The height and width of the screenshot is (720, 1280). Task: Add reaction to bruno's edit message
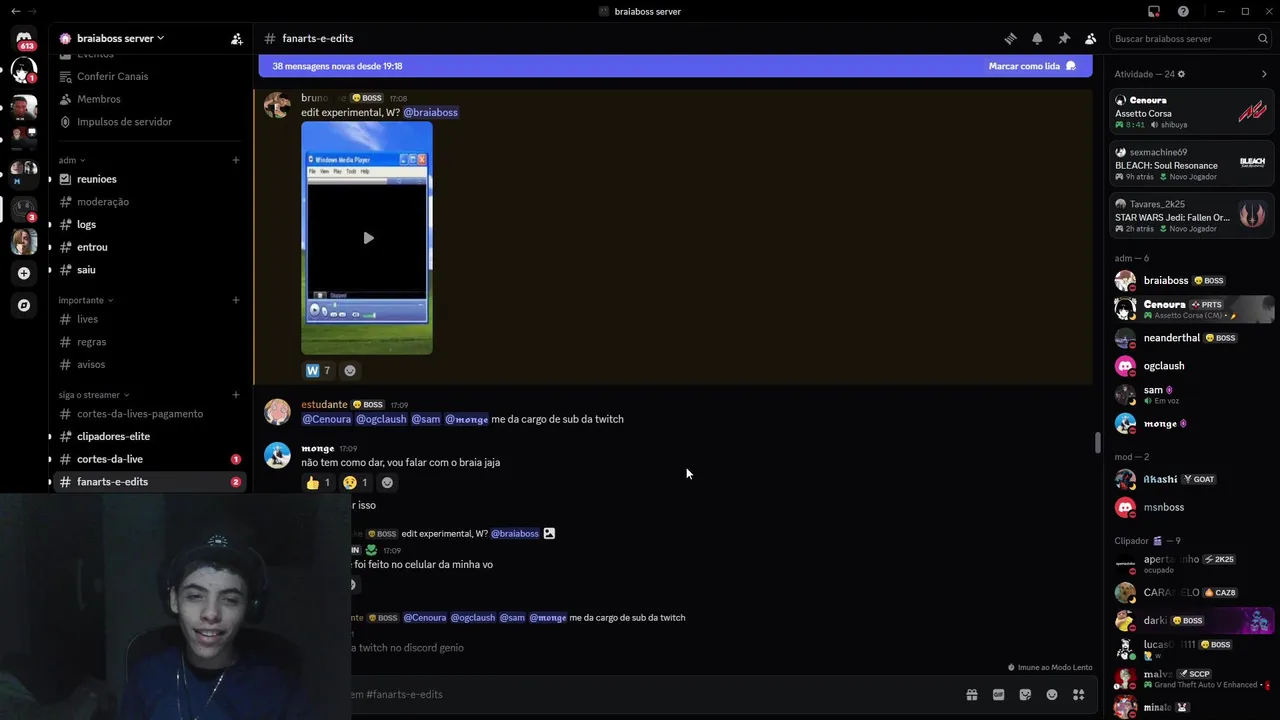click(350, 370)
